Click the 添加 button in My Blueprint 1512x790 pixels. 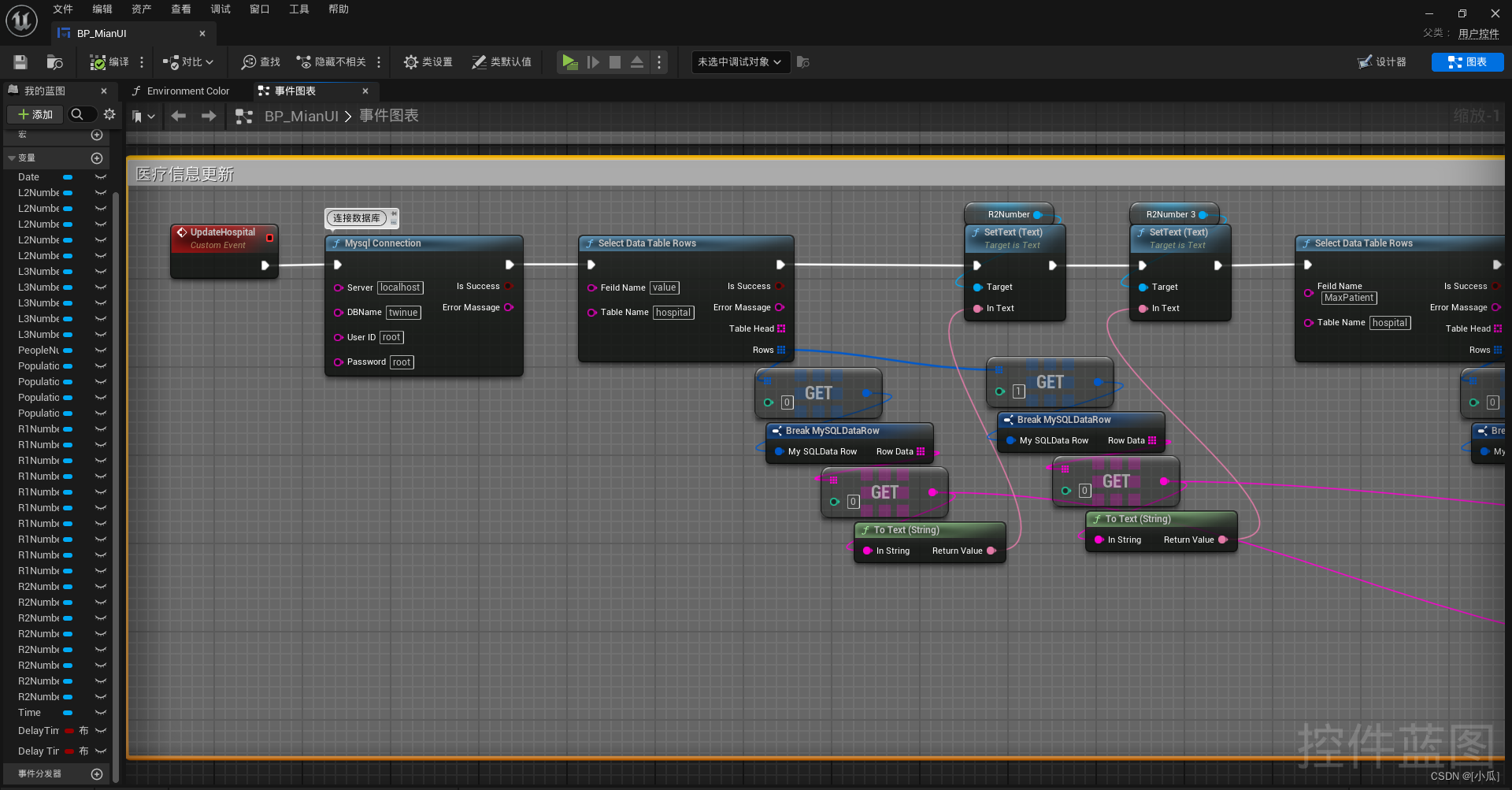[35, 115]
